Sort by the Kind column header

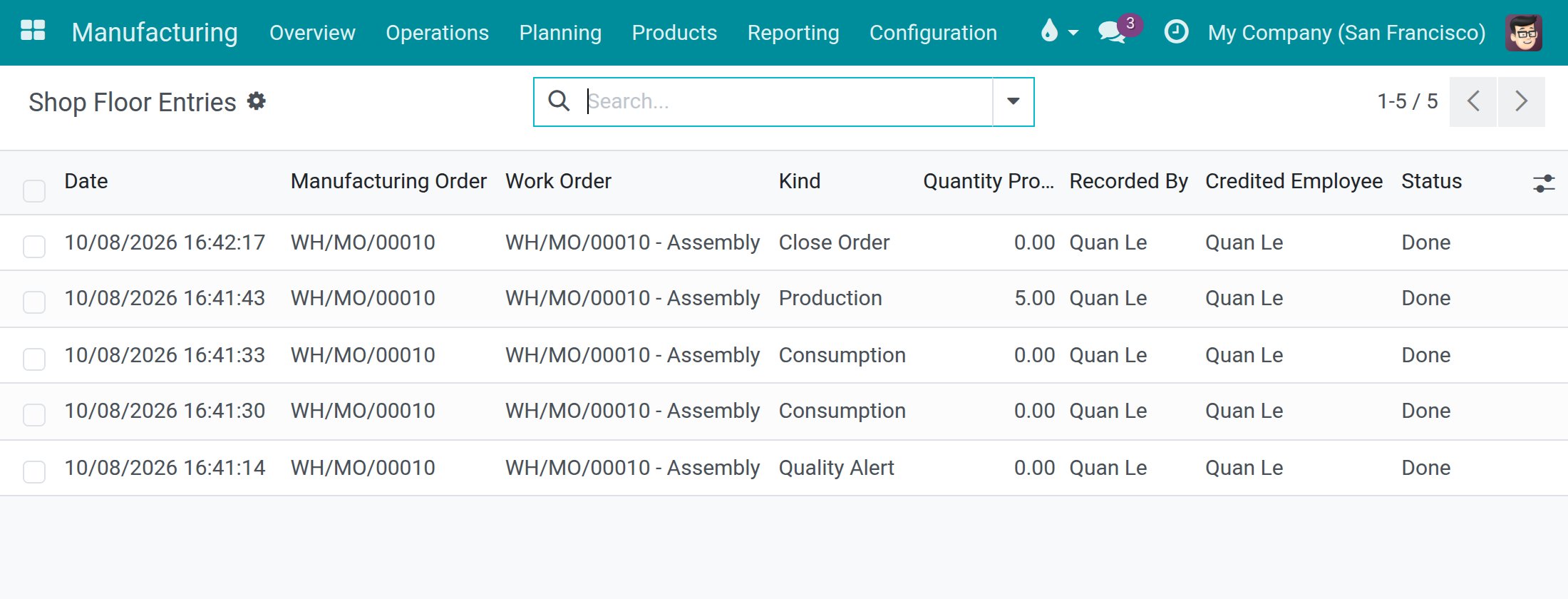[800, 181]
